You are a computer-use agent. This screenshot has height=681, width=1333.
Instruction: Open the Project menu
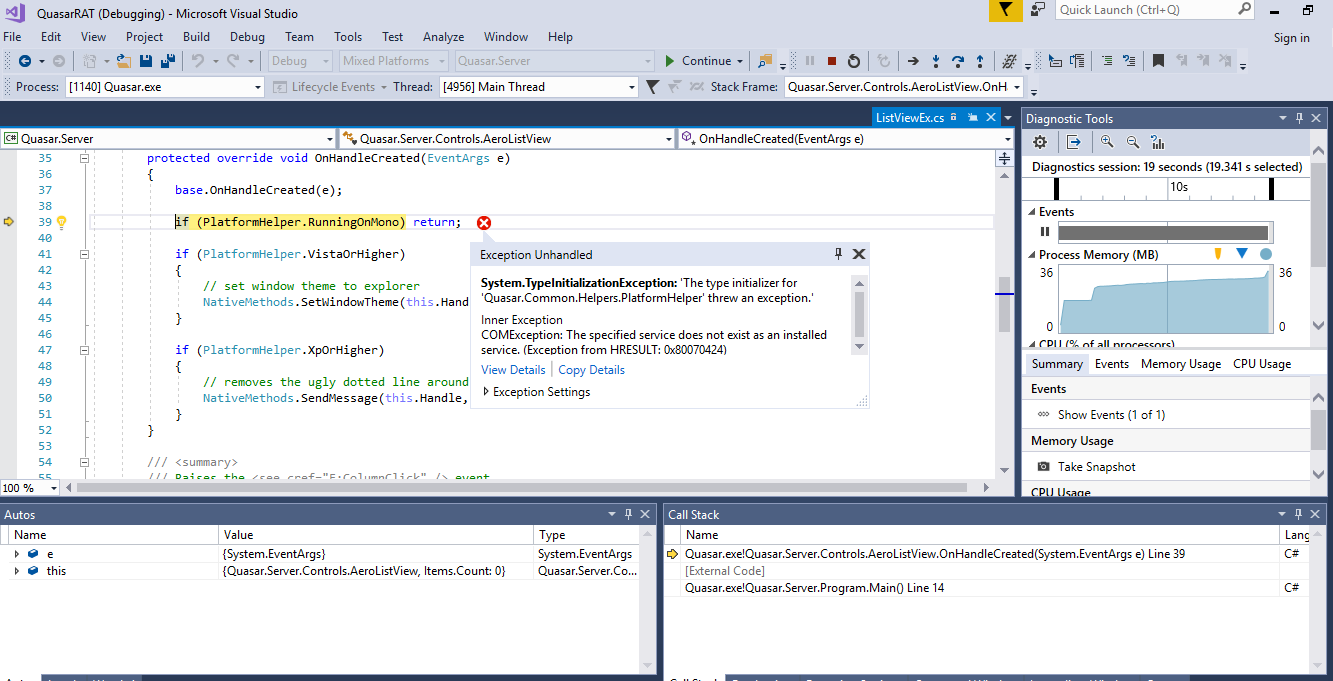(x=144, y=37)
